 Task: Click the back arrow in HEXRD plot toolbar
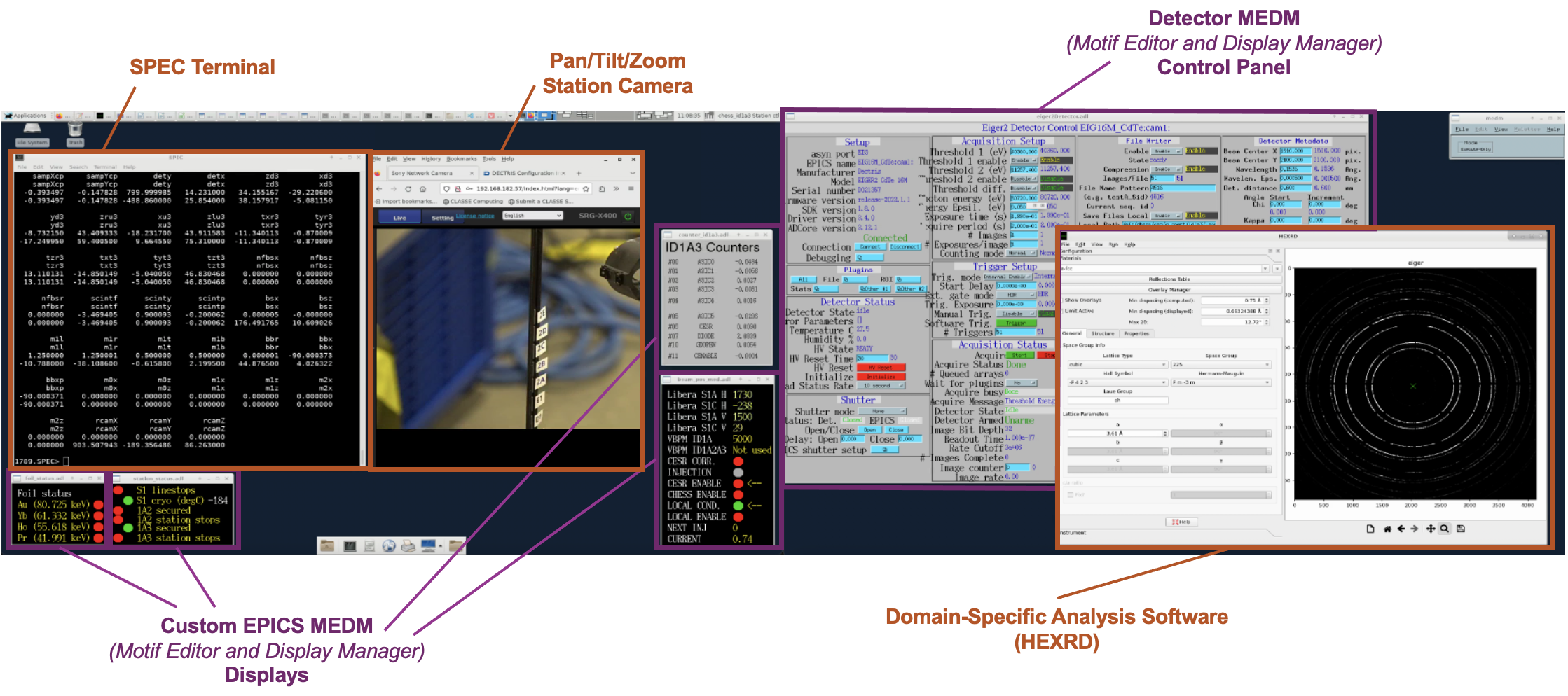(1401, 529)
